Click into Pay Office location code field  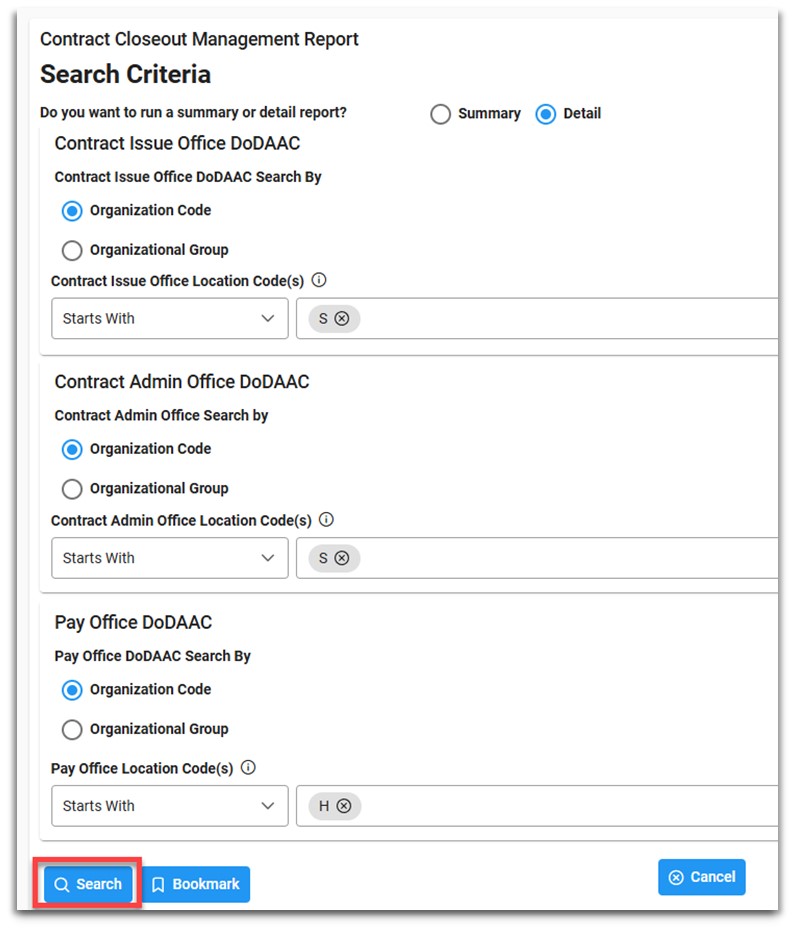[560, 806]
